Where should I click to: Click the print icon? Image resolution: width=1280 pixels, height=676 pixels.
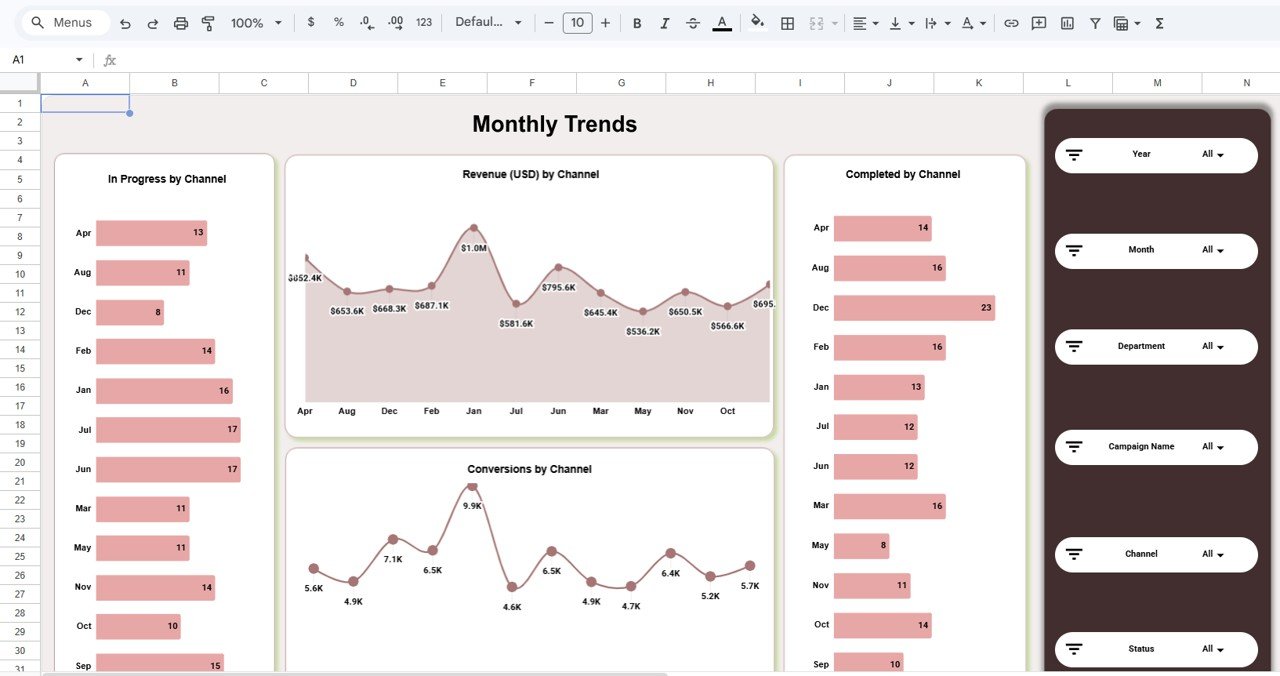click(181, 22)
